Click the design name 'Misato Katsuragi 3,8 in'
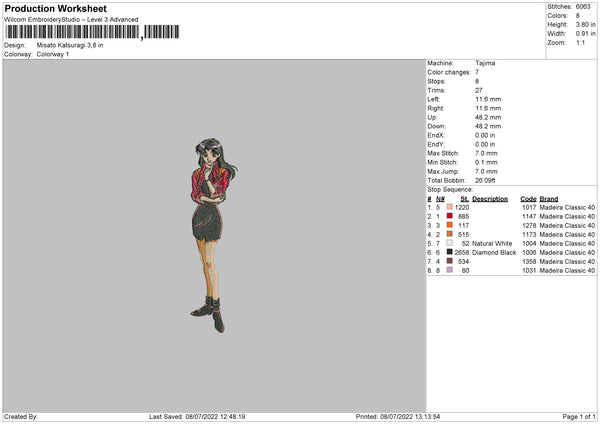The width and height of the screenshot is (600, 424). tap(70, 45)
